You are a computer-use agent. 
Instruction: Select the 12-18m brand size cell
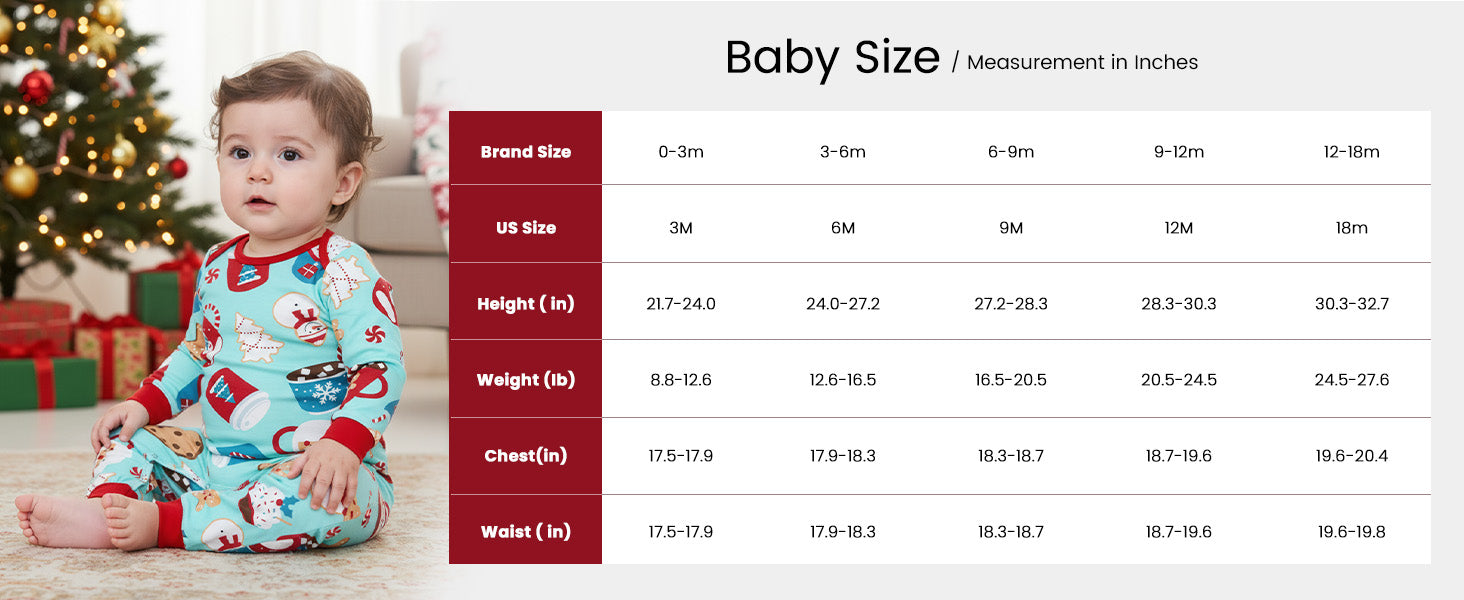tap(1352, 152)
